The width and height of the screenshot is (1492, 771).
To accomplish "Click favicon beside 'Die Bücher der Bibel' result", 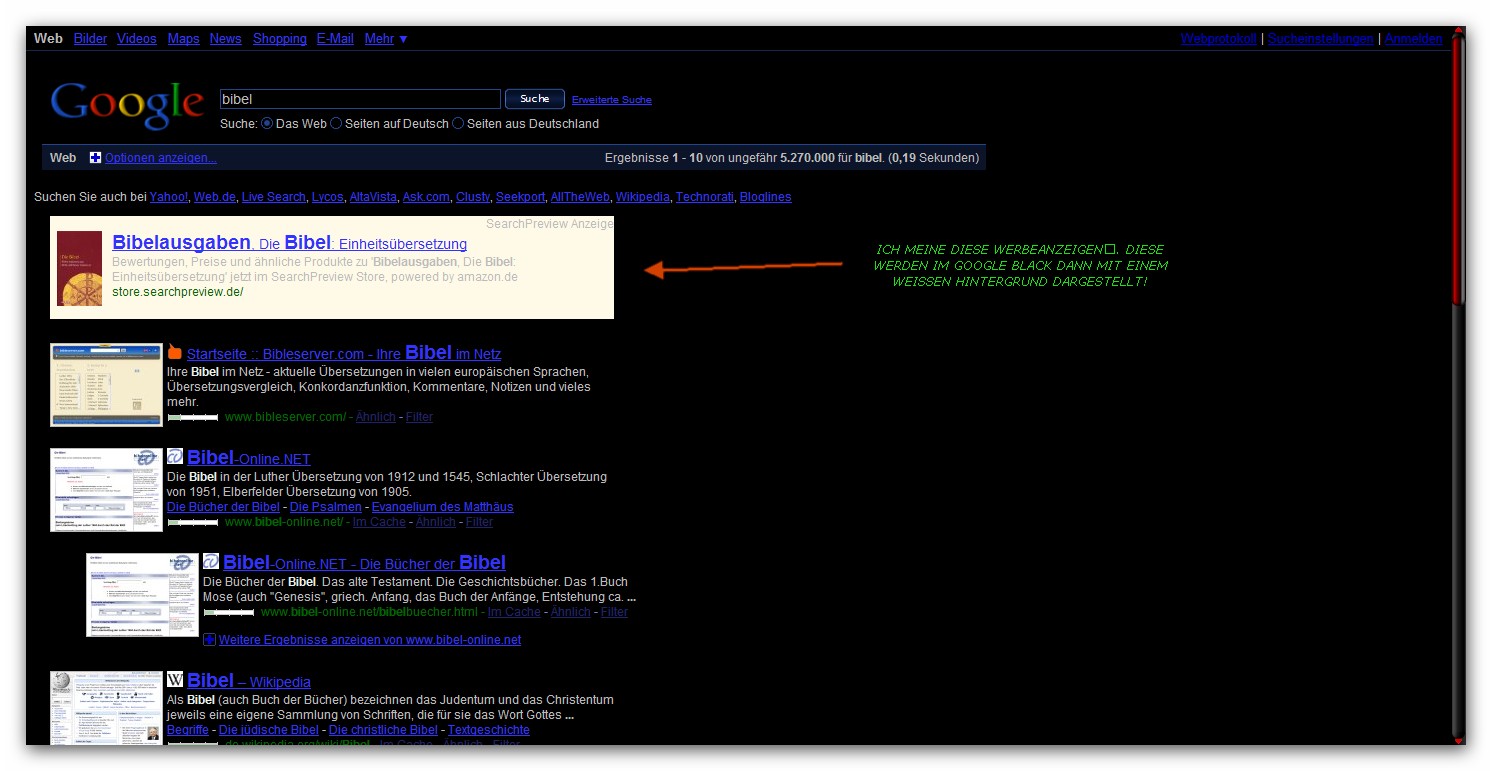I will 211,562.
